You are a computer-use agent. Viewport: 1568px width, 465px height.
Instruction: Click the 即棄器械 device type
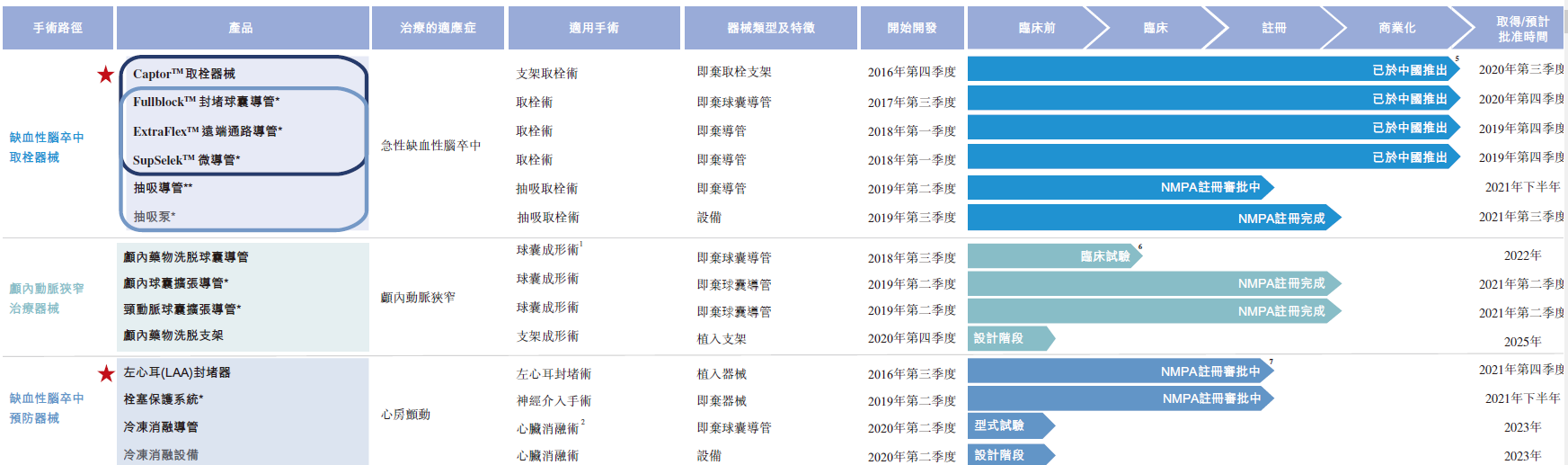click(x=722, y=401)
